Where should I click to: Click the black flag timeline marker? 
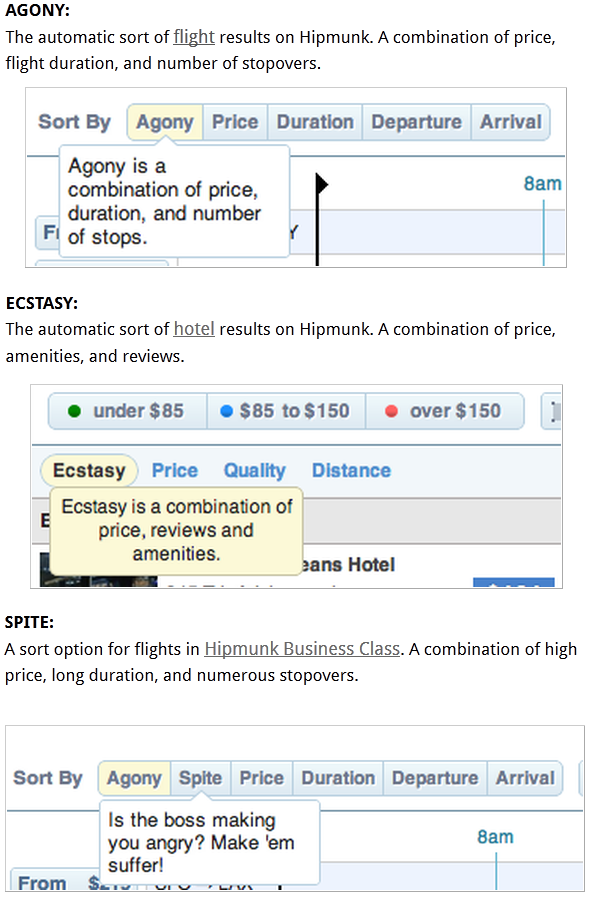pyautogui.click(x=321, y=218)
